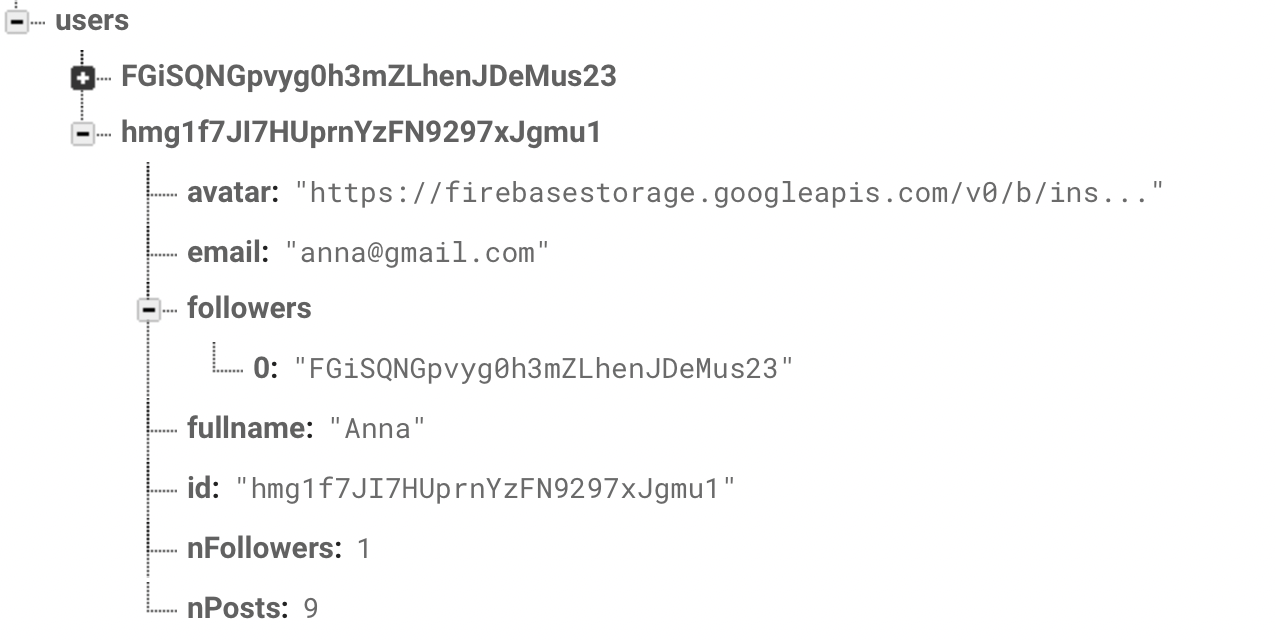Image resolution: width=1276 pixels, height=640 pixels.
Task: Select the FGiSQNGpvyg0h3mZLhenJDeMus23 user key
Action: tap(368, 76)
